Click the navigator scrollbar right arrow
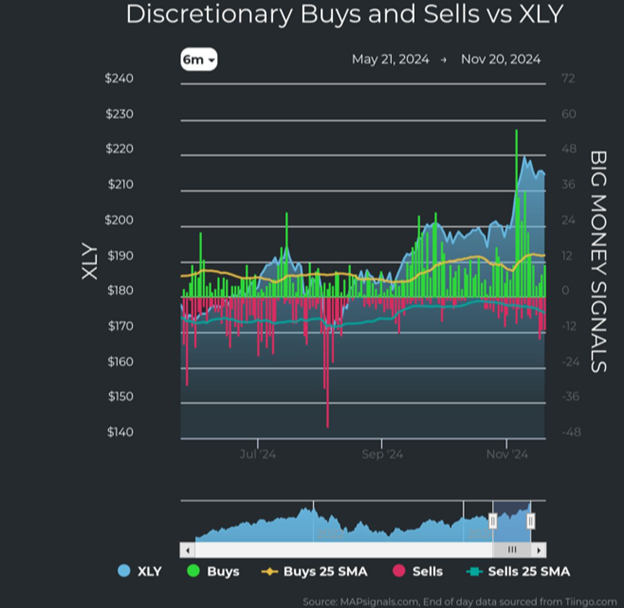624x609 pixels. coord(540,549)
